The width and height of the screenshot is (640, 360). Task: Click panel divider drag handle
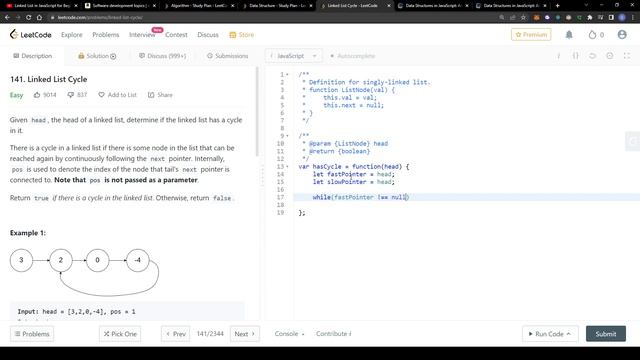262,176
